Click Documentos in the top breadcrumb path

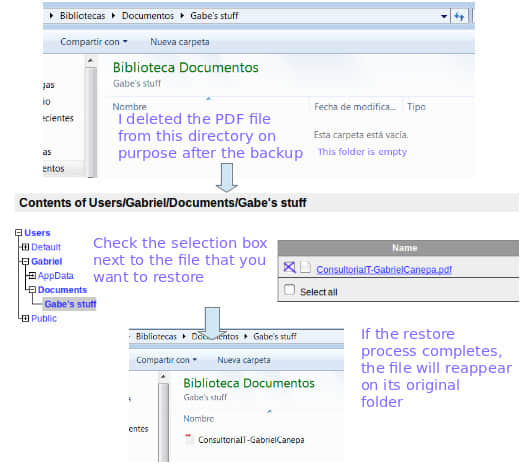(148, 16)
